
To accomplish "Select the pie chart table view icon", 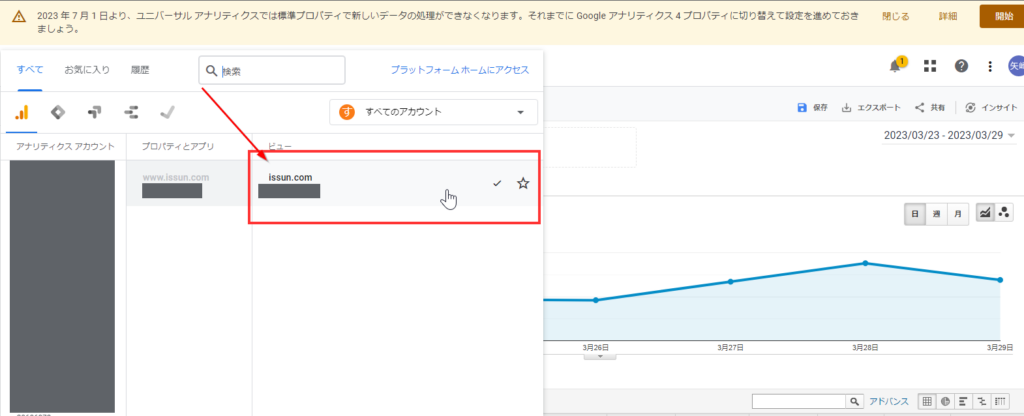I will coord(945,401).
